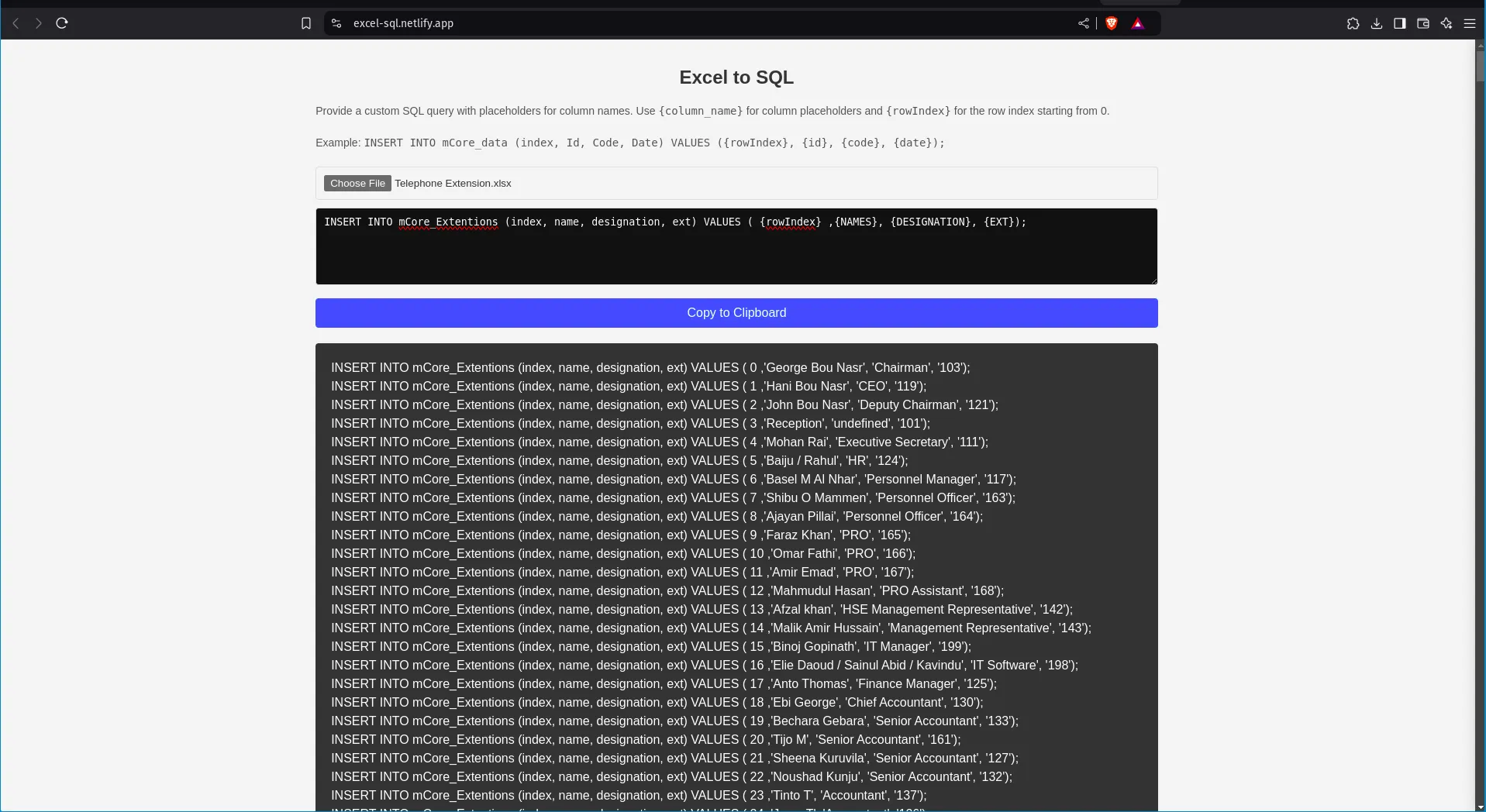Click the Copy to Clipboard button

[736, 313]
